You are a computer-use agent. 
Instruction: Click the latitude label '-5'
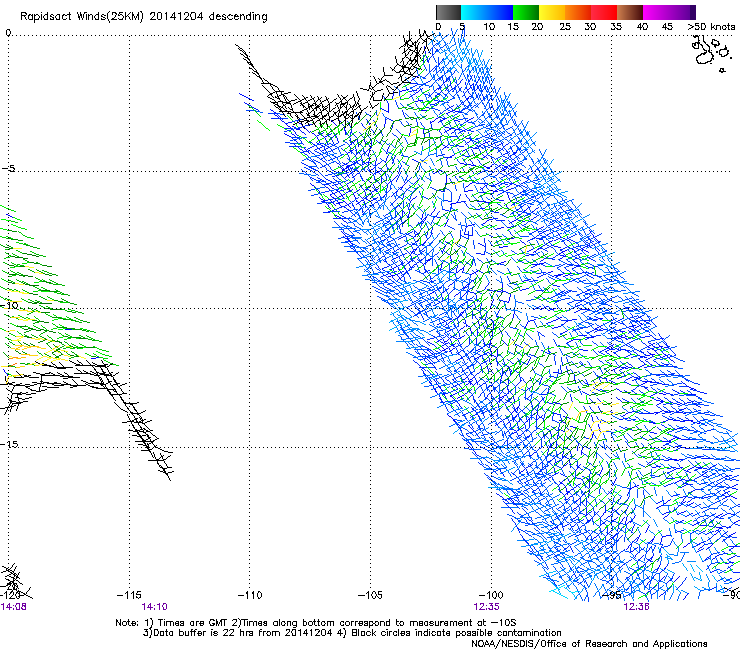click(x=9, y=169)
